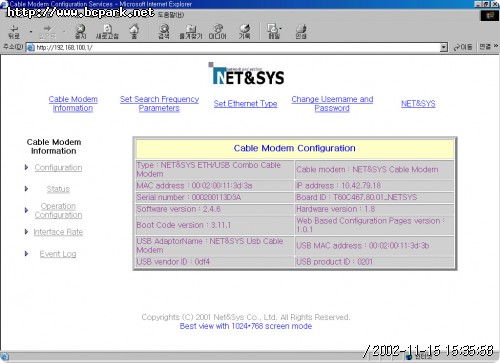Image resolution: width=500 pixels, height=363 pixels.
Task: Click the 'Serial number' table cell
Action: [x=215, y=197]
